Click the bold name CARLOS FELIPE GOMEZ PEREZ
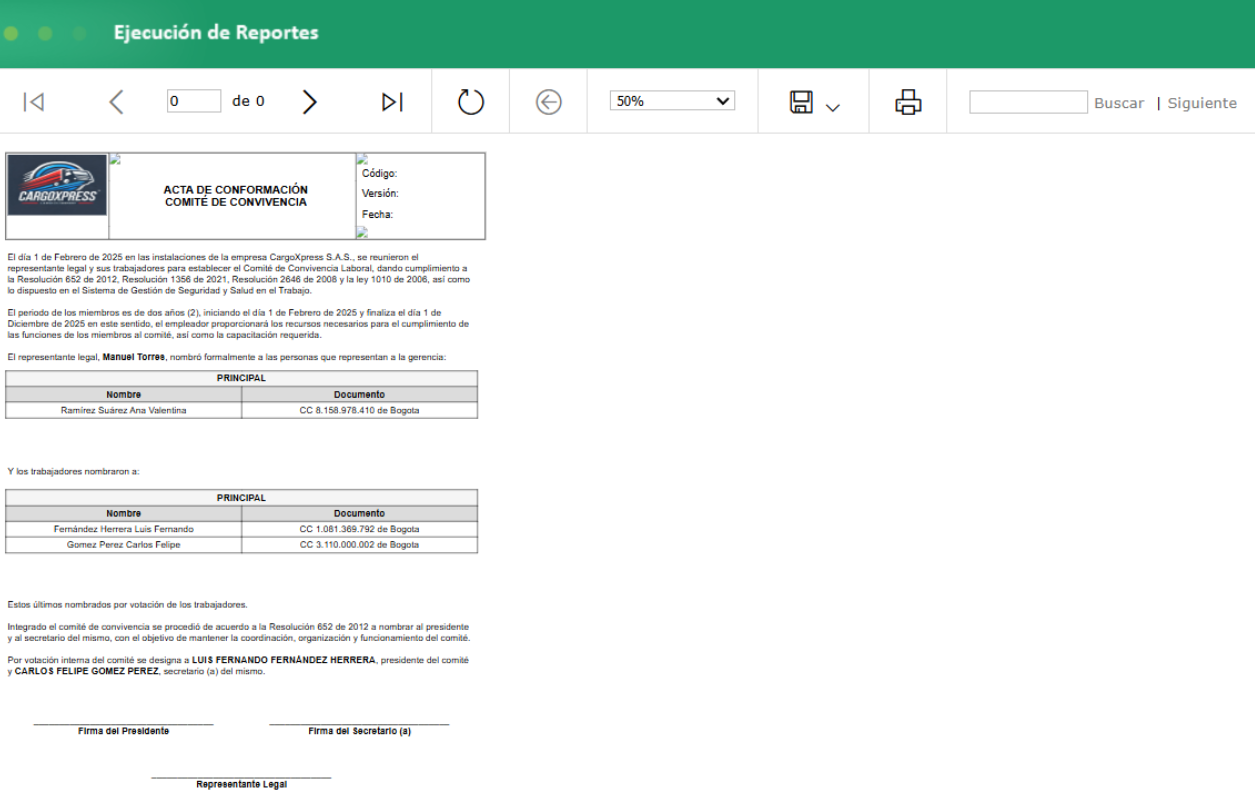Image resolution: width=1255 pixels, height=805 pixels. [86, 671]
